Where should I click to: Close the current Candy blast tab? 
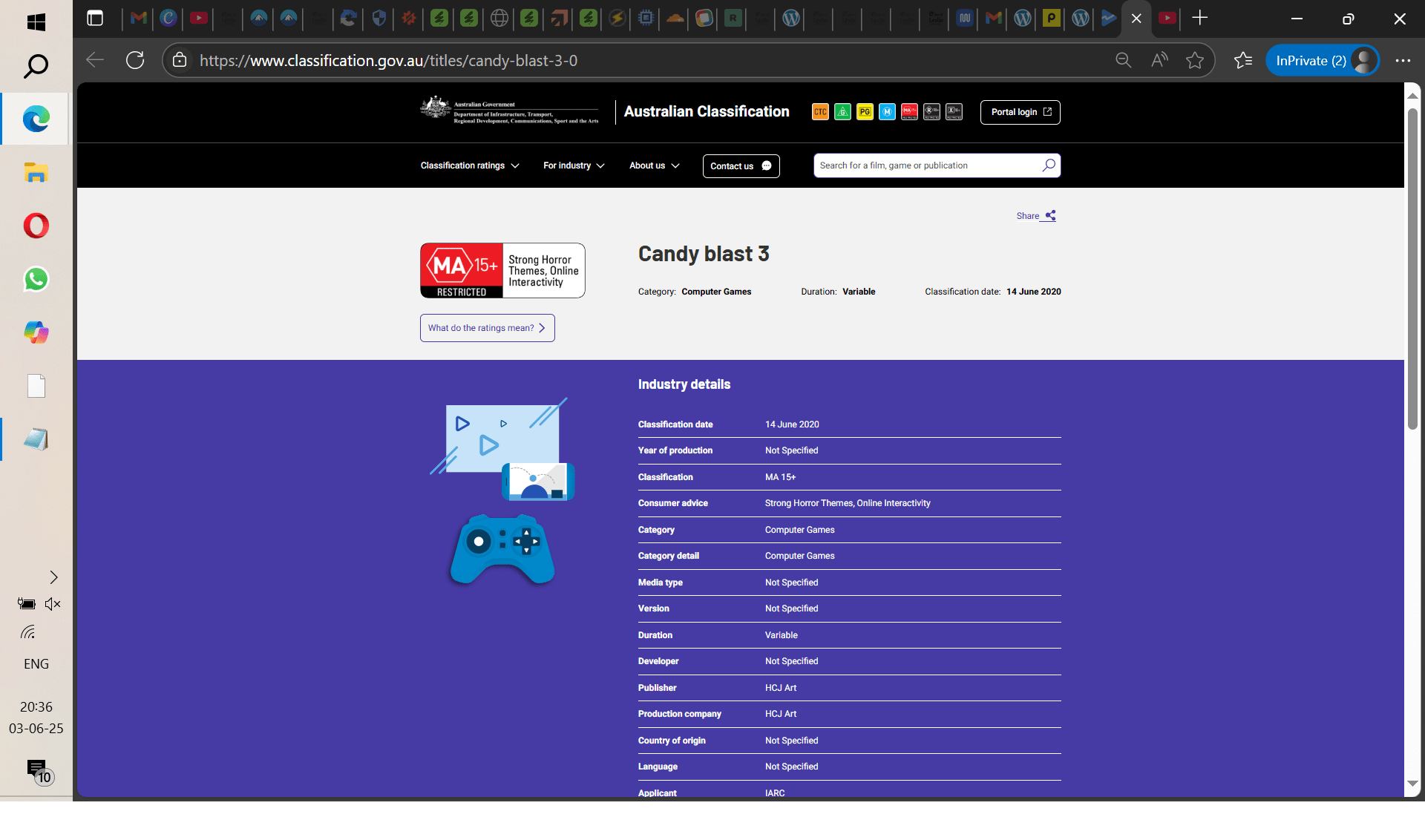tap(1136, 19)
